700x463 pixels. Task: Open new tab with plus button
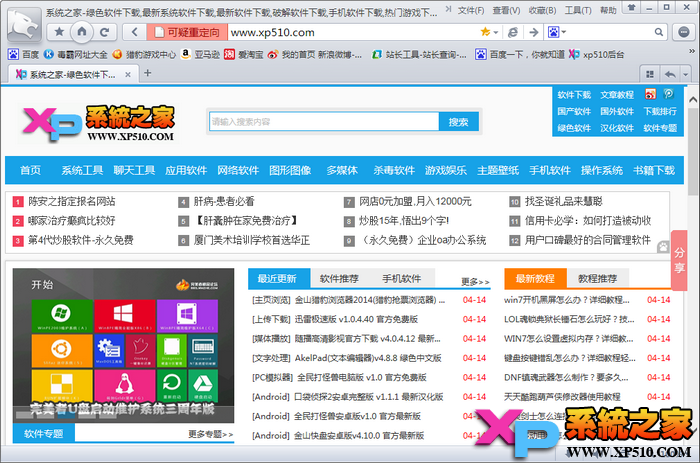pos(148,73)
